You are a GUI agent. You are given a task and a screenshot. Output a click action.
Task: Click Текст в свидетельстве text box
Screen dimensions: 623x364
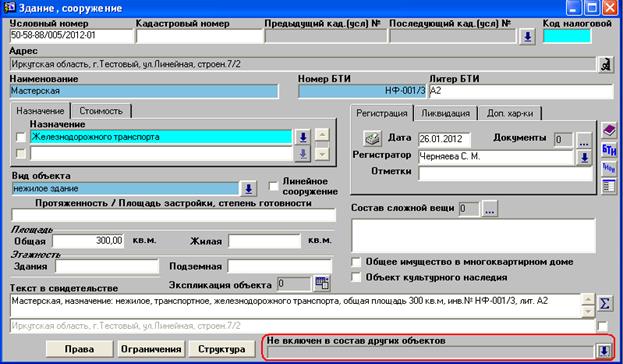tap(296, 306)
